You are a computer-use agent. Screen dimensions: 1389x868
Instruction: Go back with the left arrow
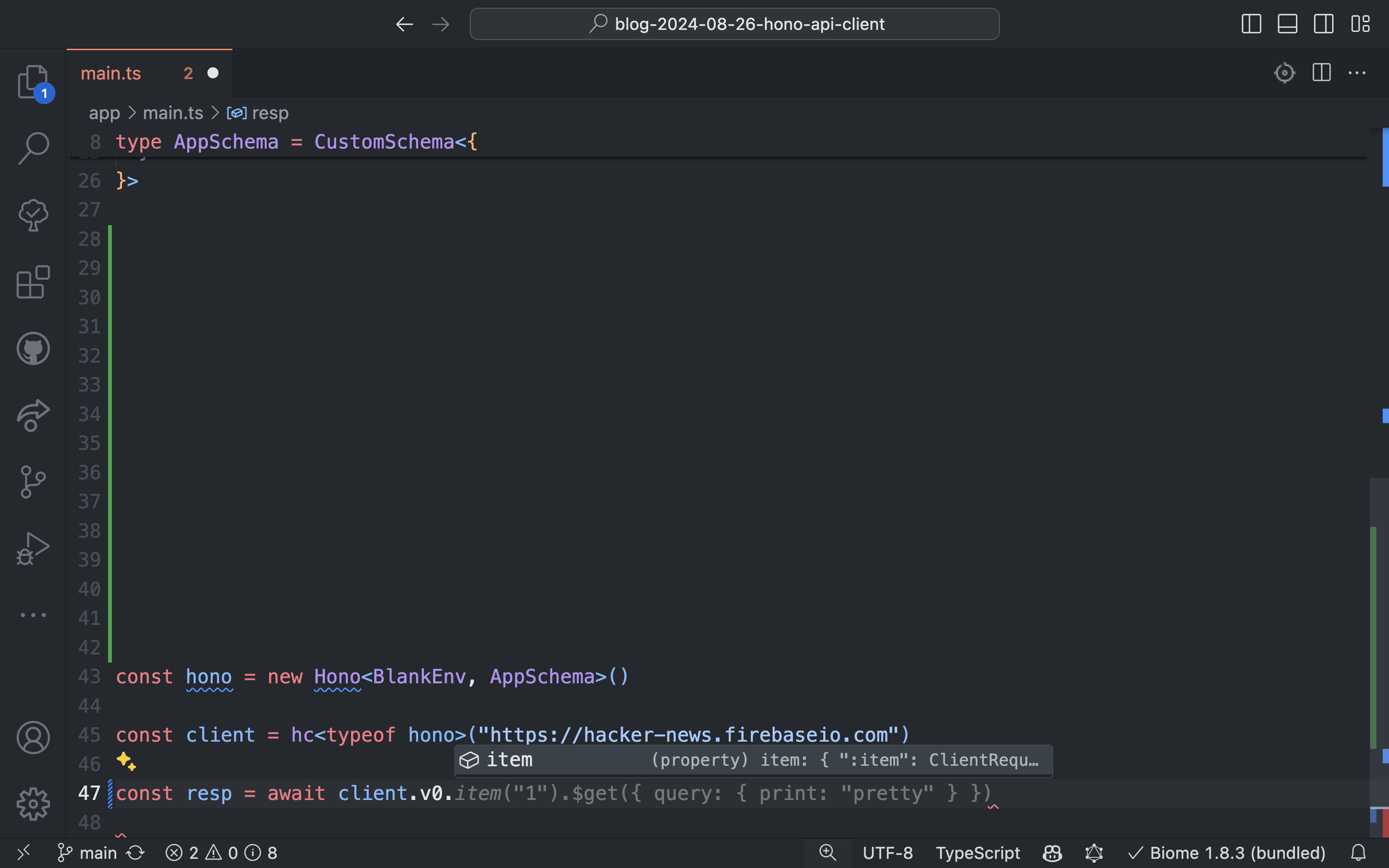click(405, 24)
